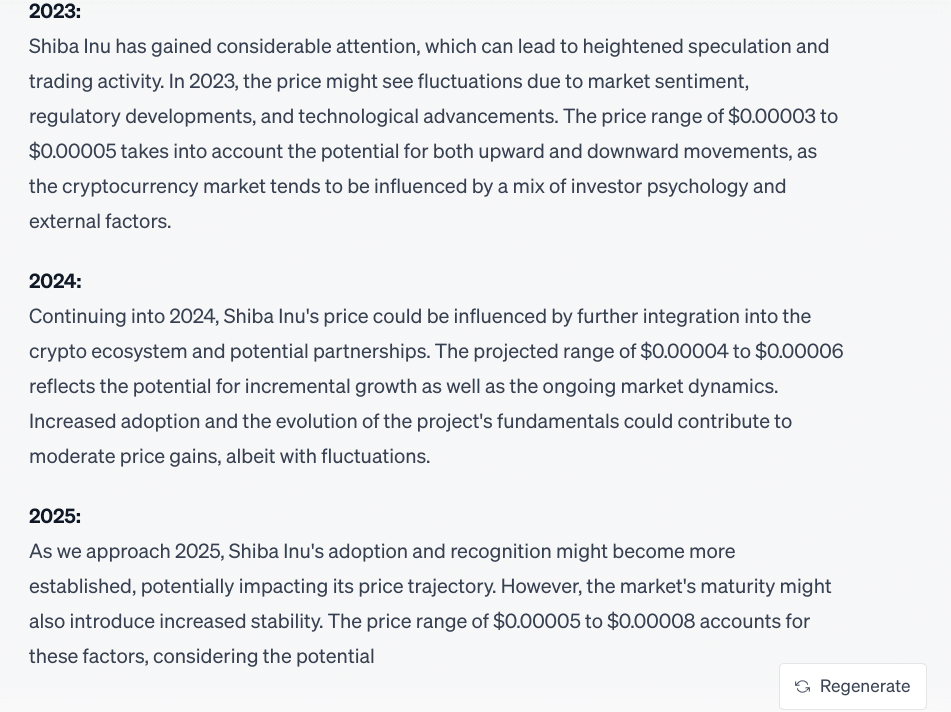Click the Regenerate button
The height and width of the screenshot is (712, 951).
pyautogui.click(x=853, y=686)
